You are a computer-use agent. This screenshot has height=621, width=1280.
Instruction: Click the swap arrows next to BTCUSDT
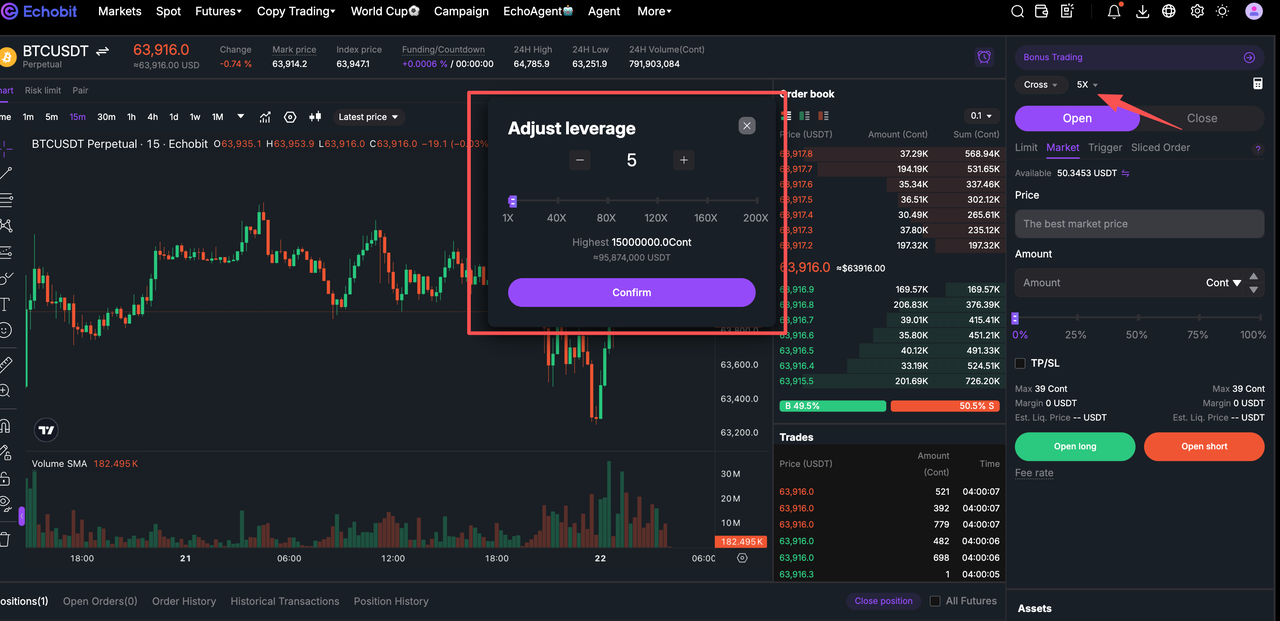[102, 51]
